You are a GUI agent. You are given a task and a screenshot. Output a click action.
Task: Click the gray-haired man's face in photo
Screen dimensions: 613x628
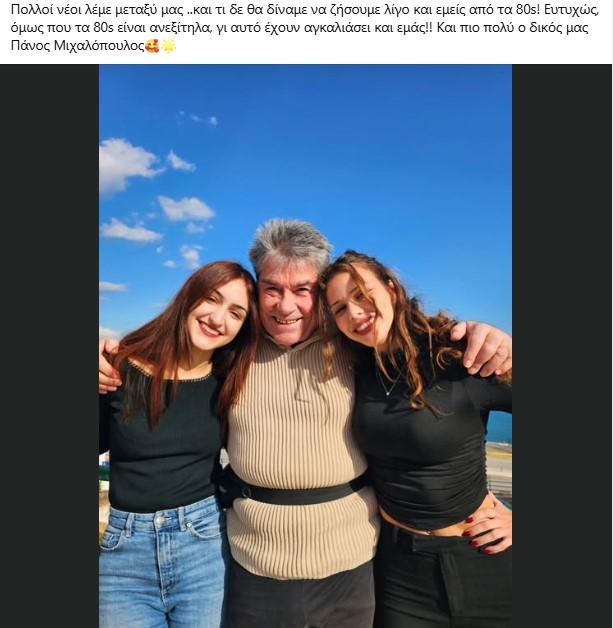(x=285, y=304)
